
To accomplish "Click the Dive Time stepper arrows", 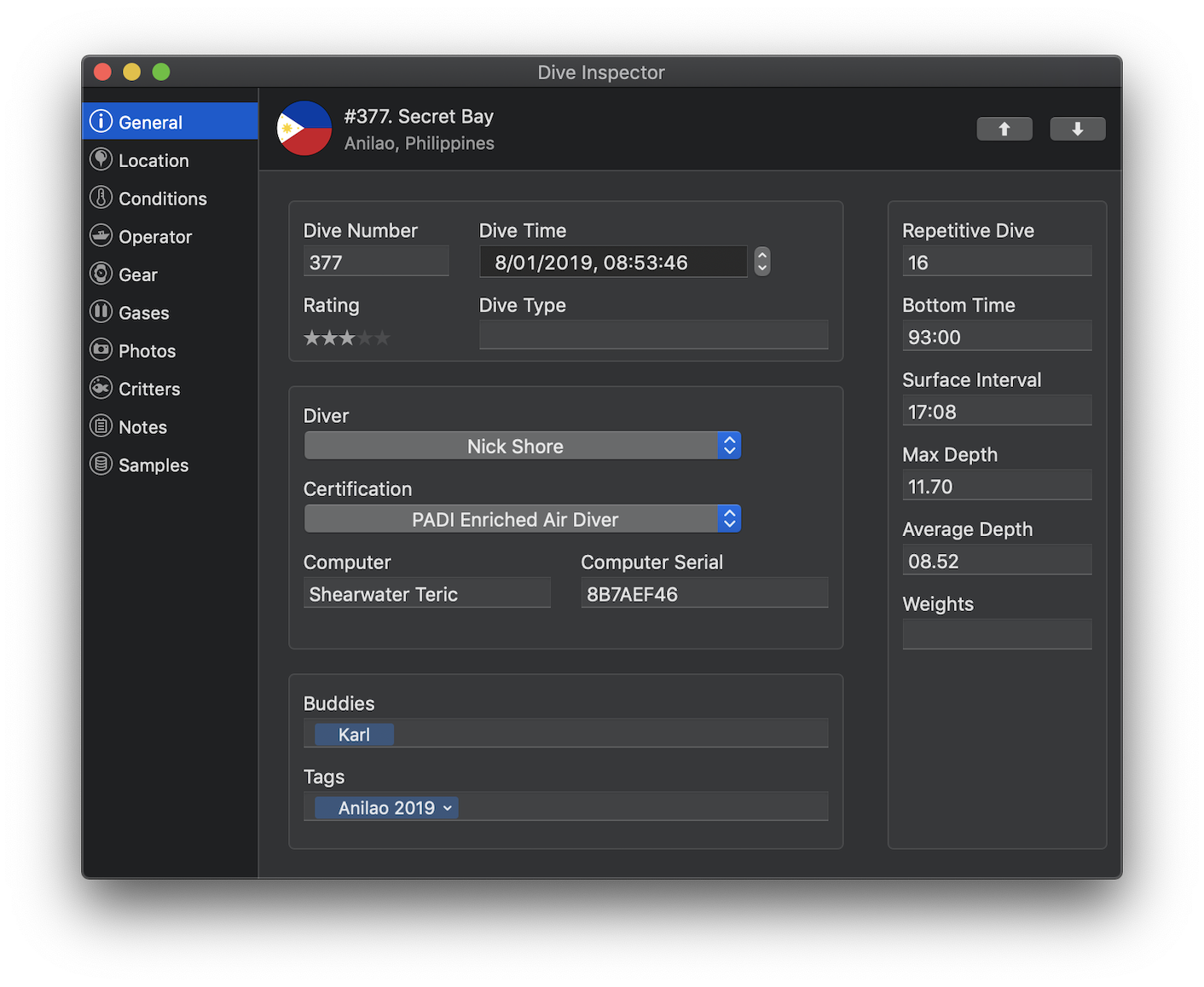I will click(762, 262).
